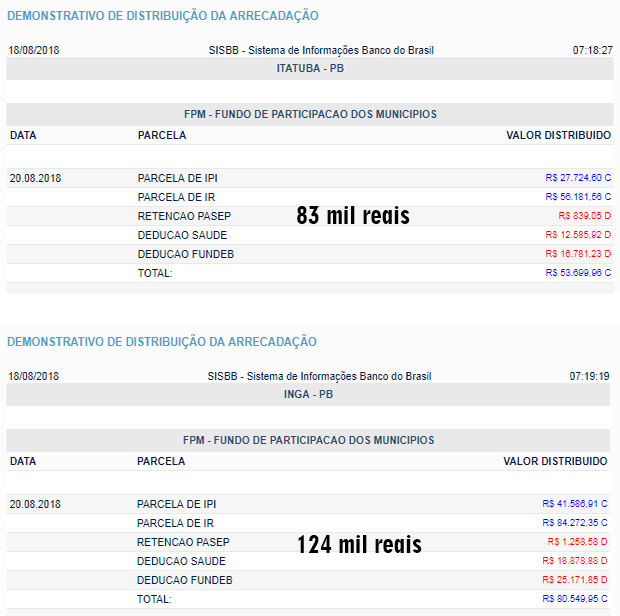
Task: Click the SISBB system line above ITATUBA - PB
Action: pyautogui.click(x=321, y=50)
